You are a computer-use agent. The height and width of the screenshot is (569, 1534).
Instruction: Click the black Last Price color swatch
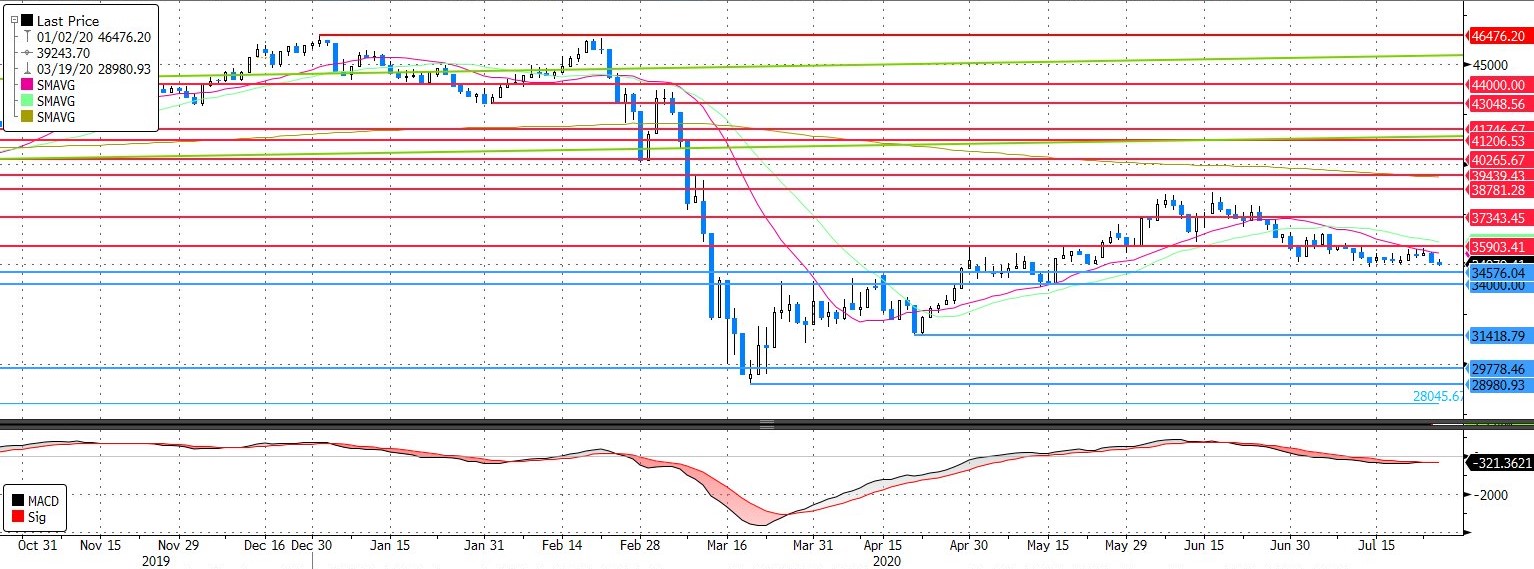25,20
